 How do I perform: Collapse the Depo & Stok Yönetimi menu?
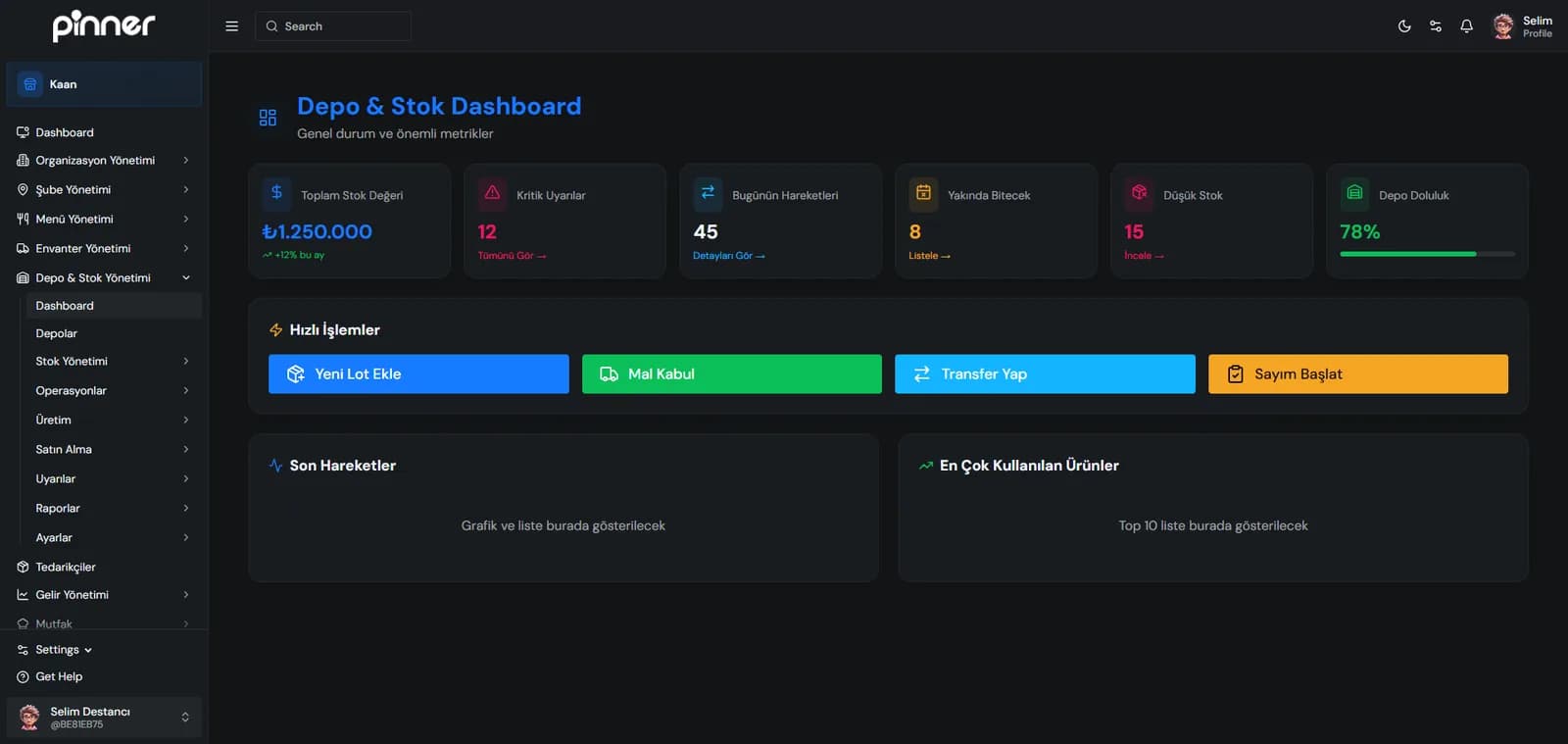[185, 278]
